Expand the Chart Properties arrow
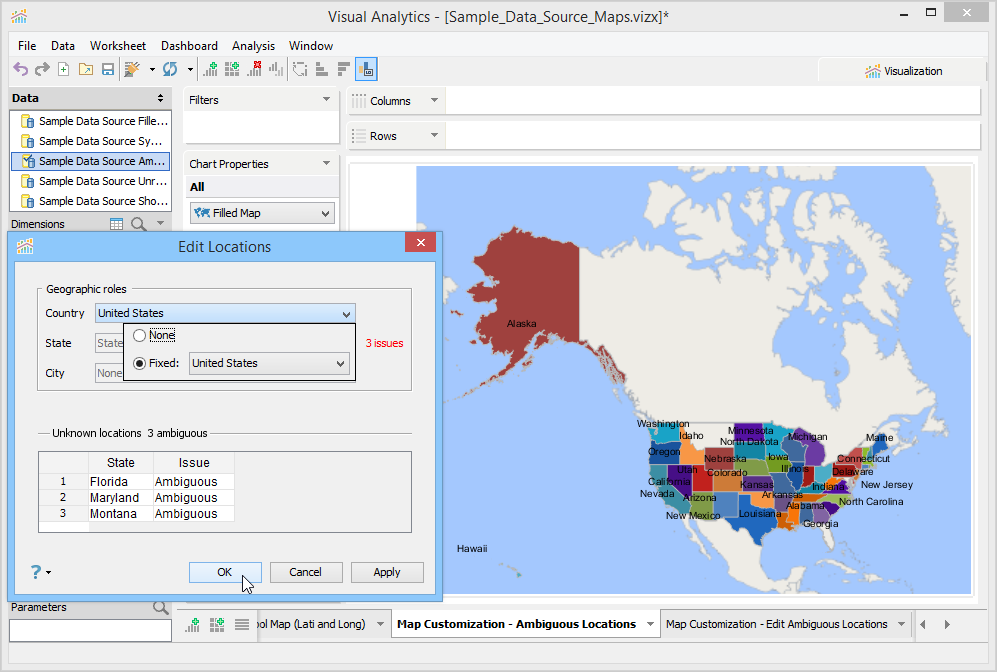 326,163
